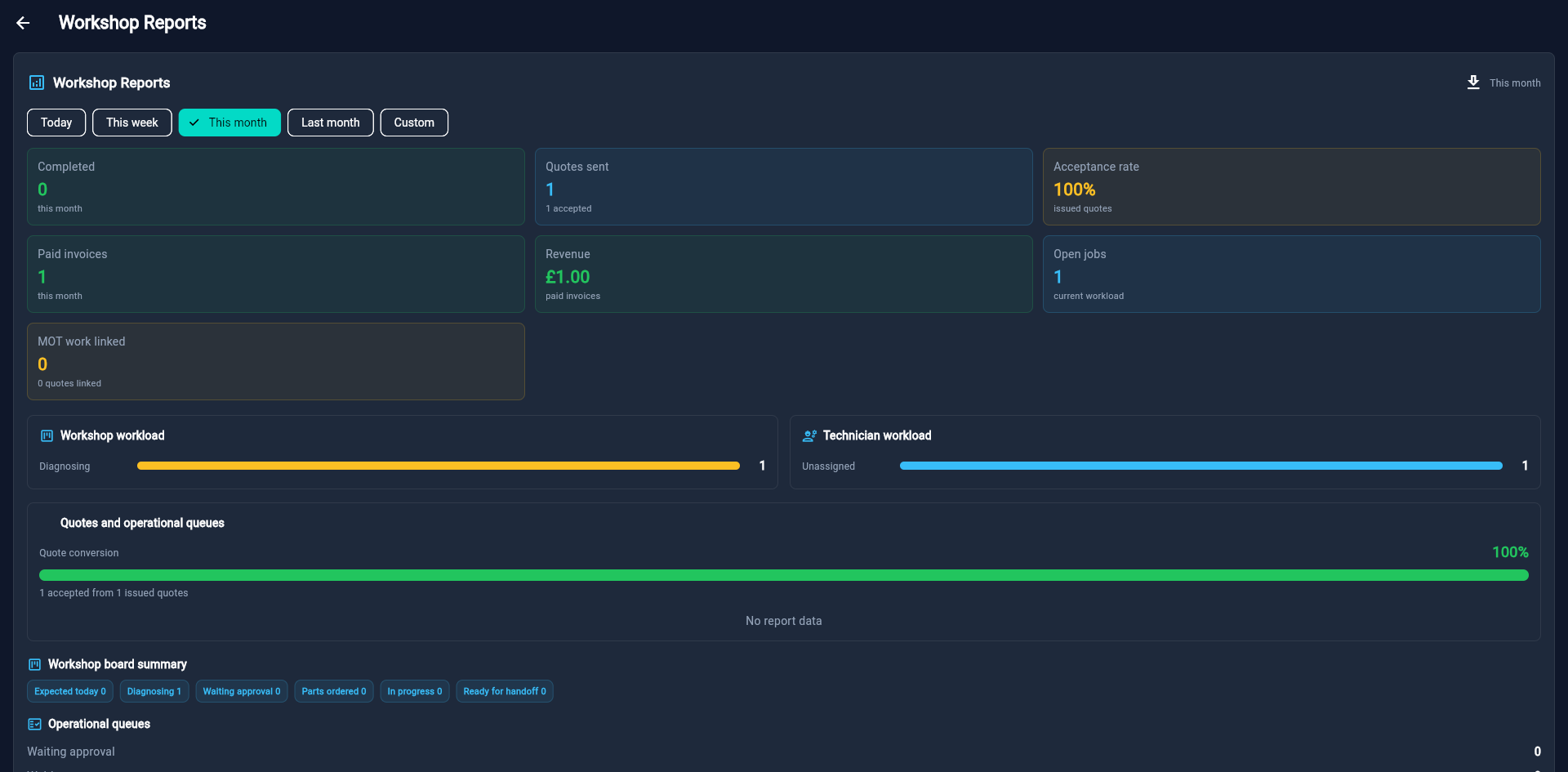
Task: Open the Revenue stat card
Action: pos(784,274)
